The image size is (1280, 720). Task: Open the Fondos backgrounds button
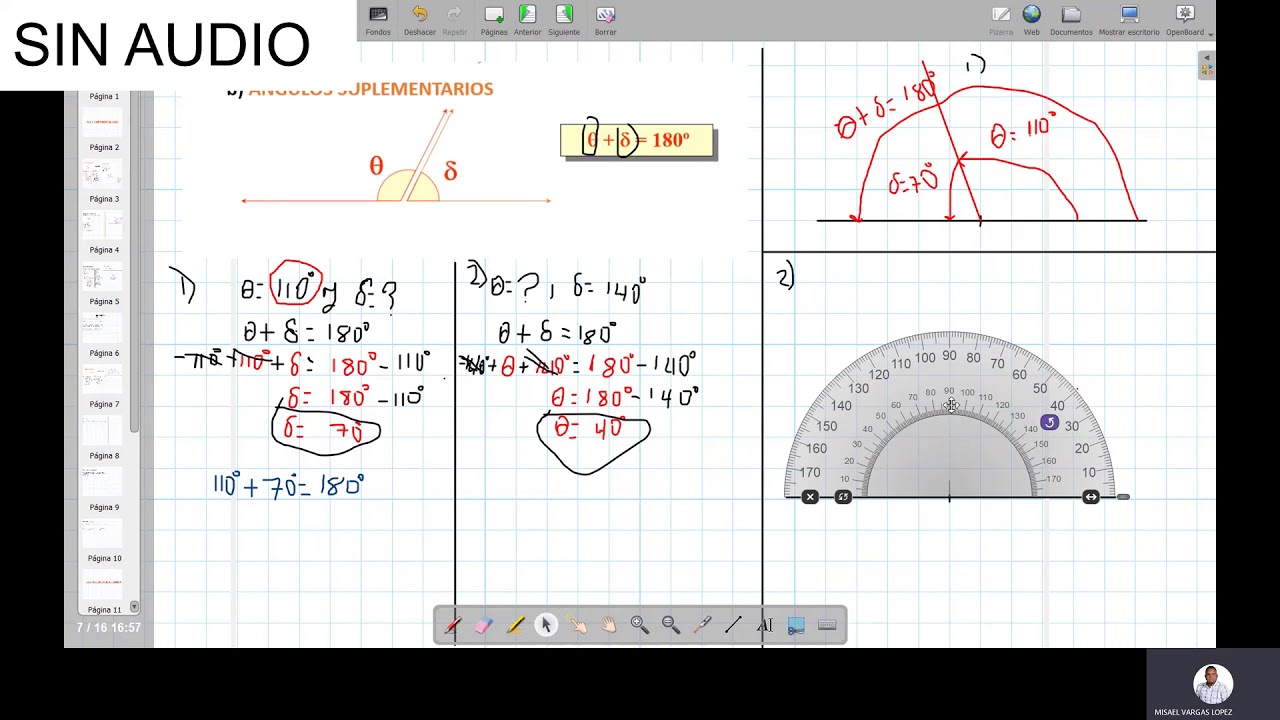point(378,20)
